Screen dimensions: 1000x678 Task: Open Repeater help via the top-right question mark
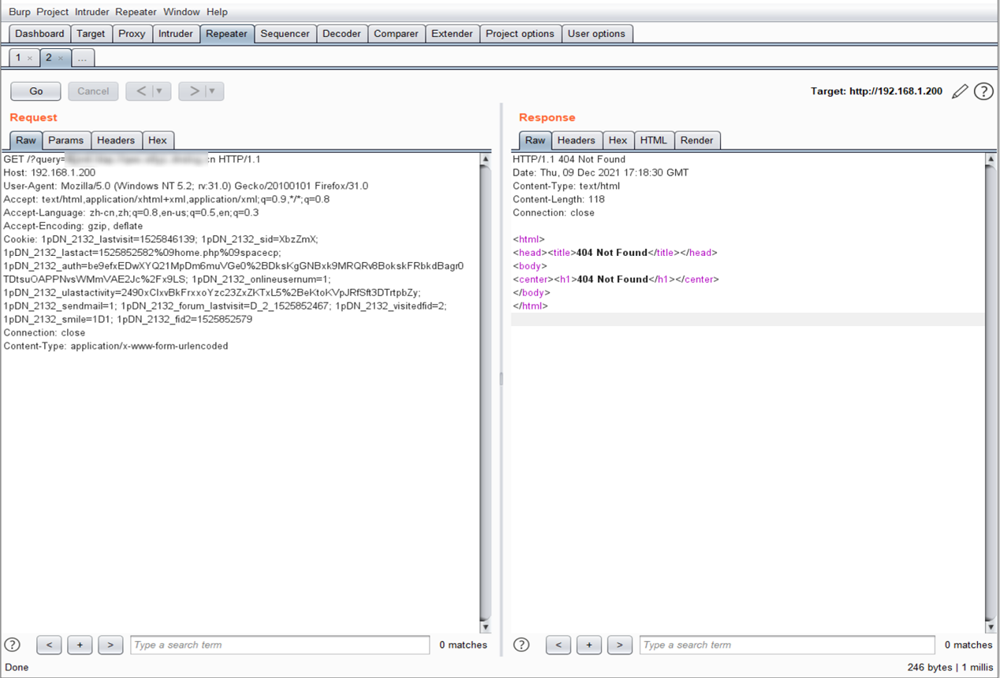point(983,92)
